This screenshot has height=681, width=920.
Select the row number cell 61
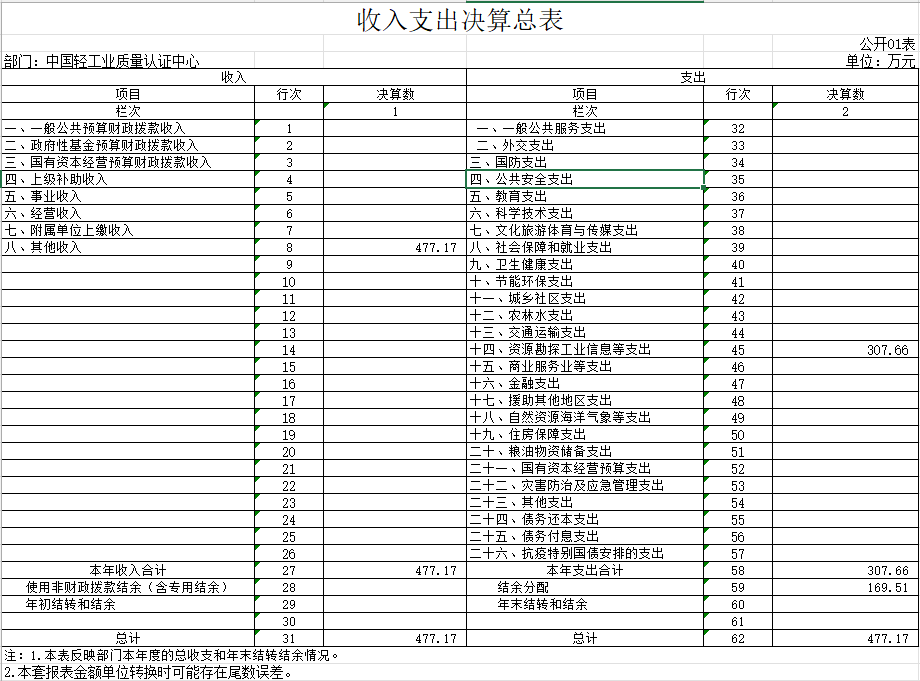coord(738,621)
